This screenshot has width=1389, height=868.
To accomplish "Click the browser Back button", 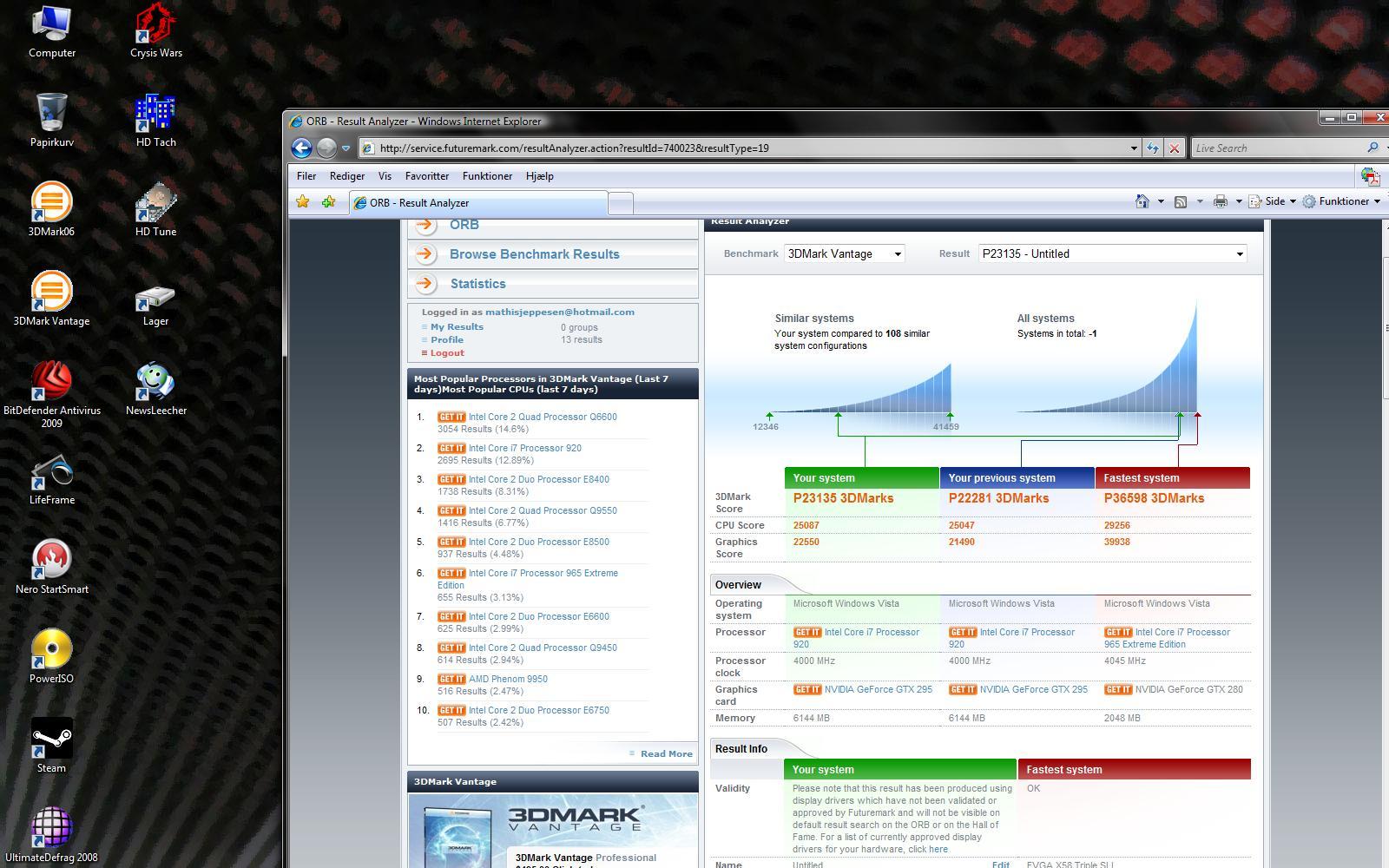I will (x=301, y=148).
